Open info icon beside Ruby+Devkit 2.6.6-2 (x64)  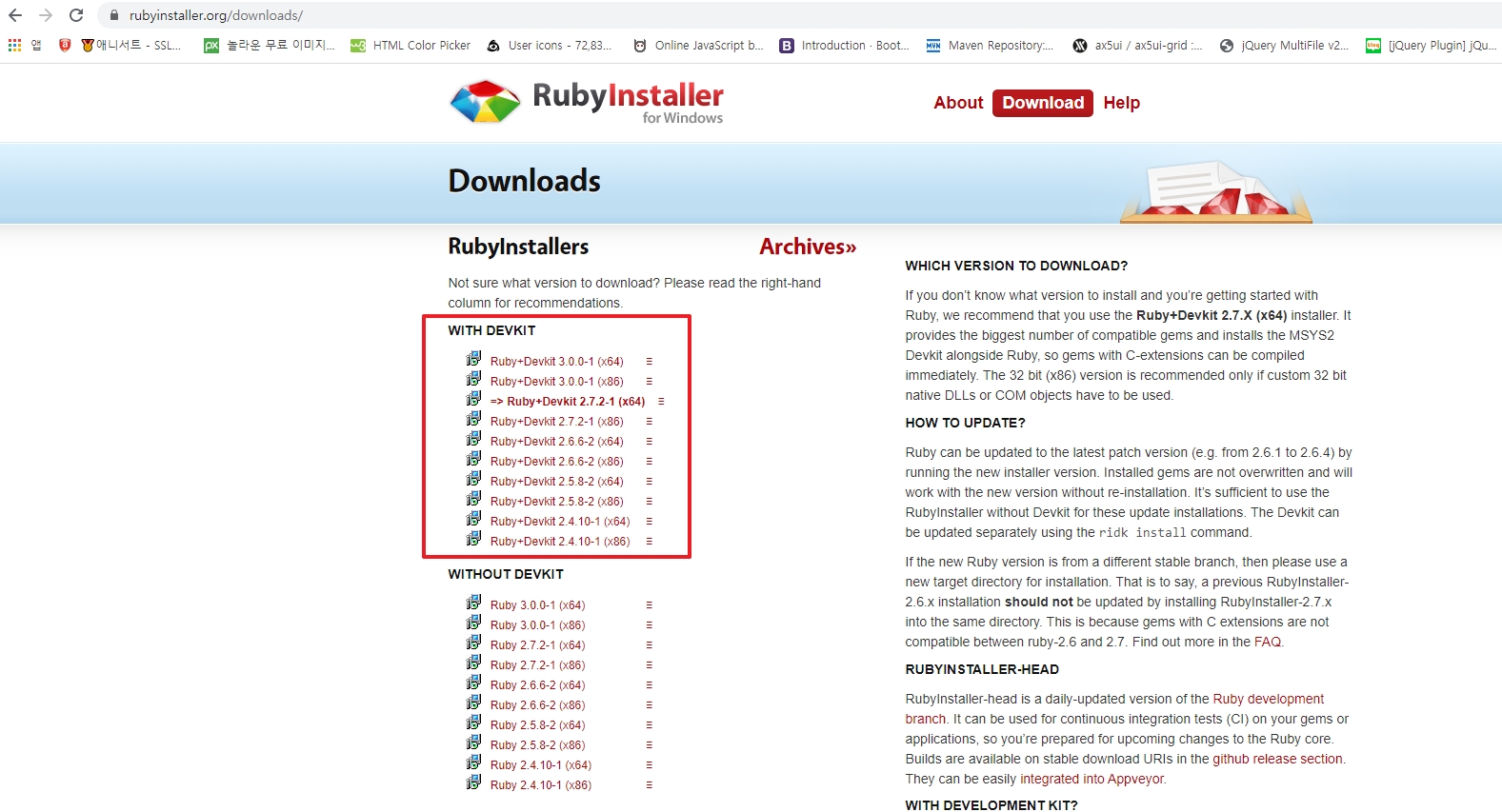coord(650,442)
